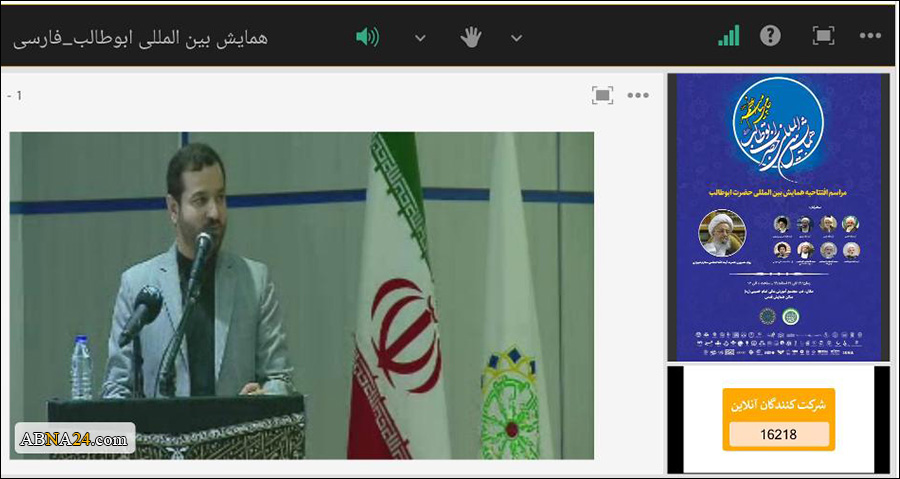This screenshot has height=479, width=900.
Task: Select the 16218 participants count field
Action: pyautogui.click(x=779, y=434)
